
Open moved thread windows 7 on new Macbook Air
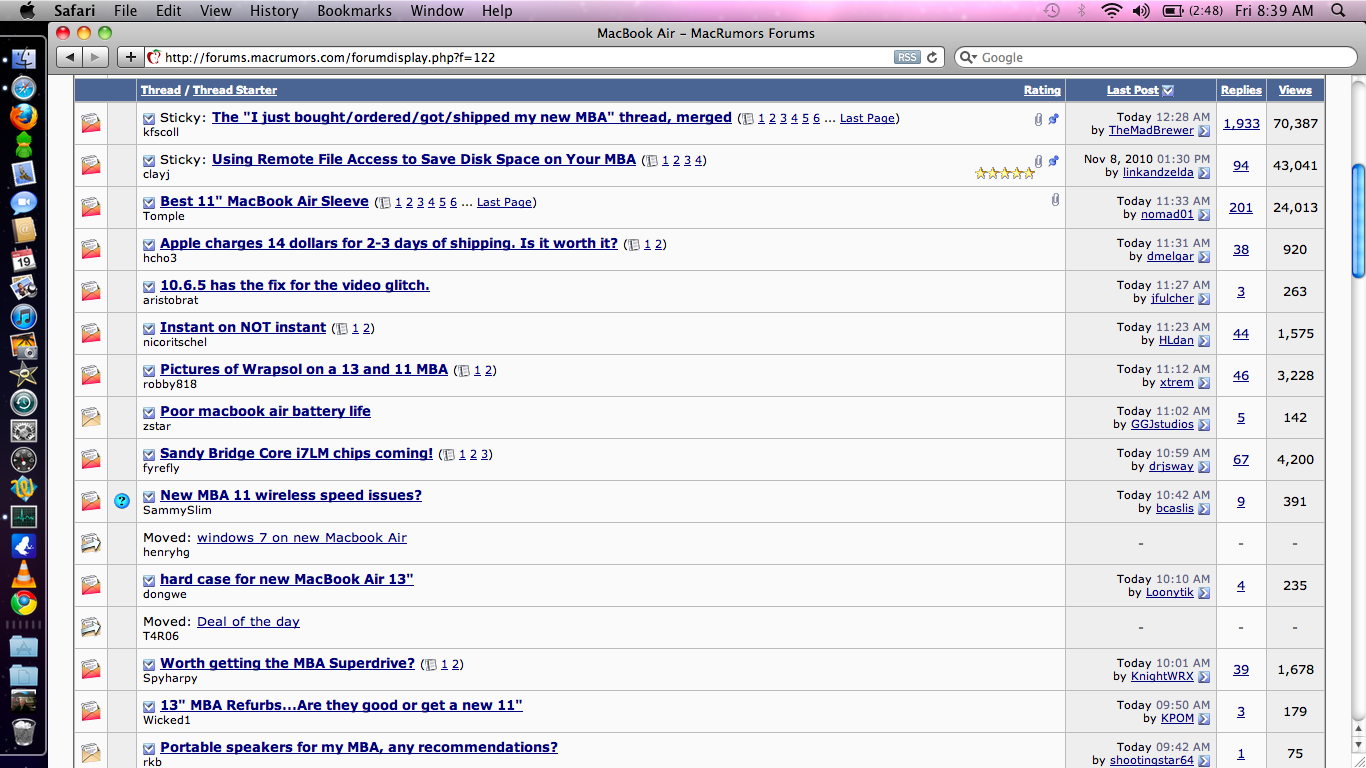pyautogui.click(x=302, y=537)
